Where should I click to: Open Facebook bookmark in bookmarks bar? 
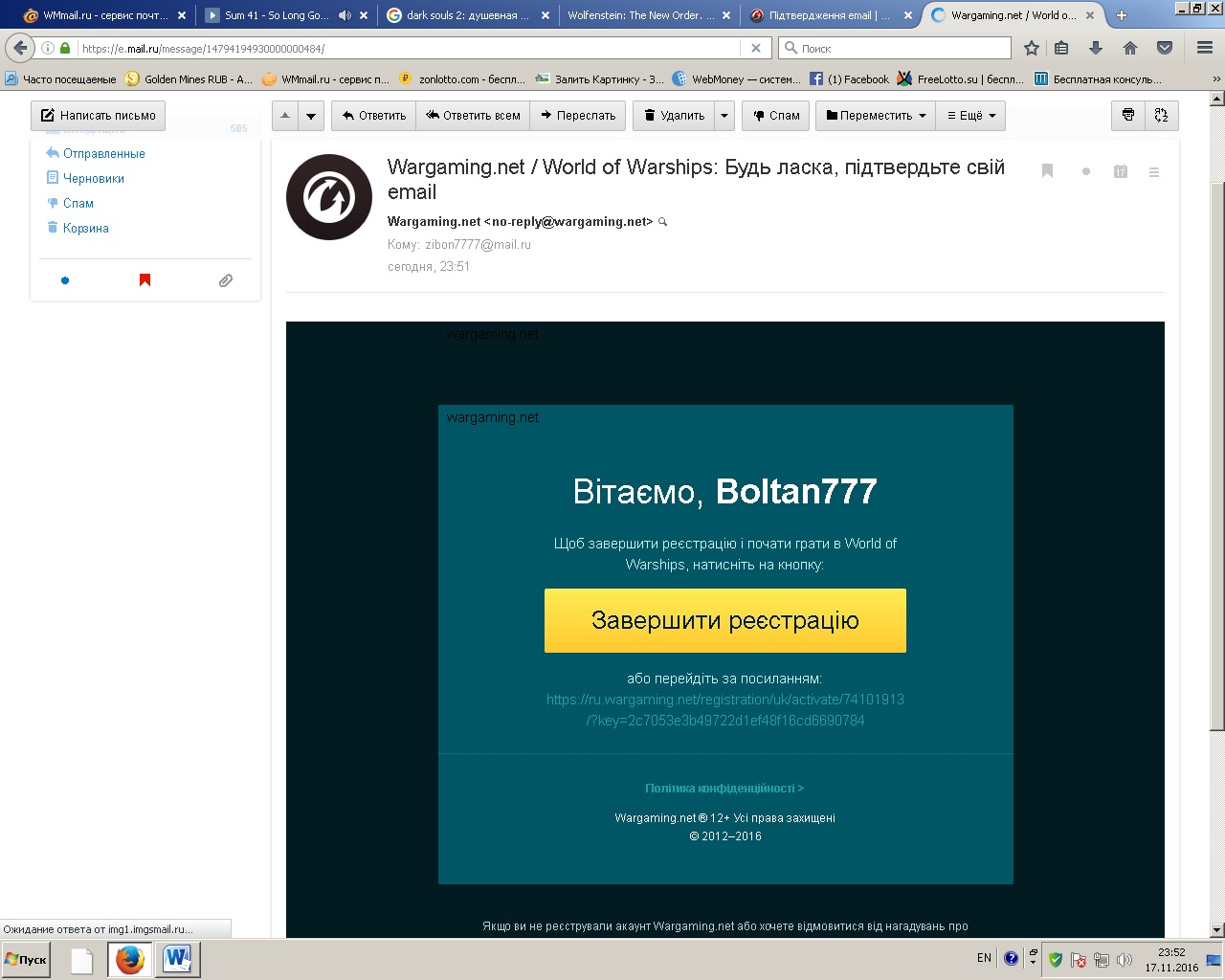pos(849,78)
